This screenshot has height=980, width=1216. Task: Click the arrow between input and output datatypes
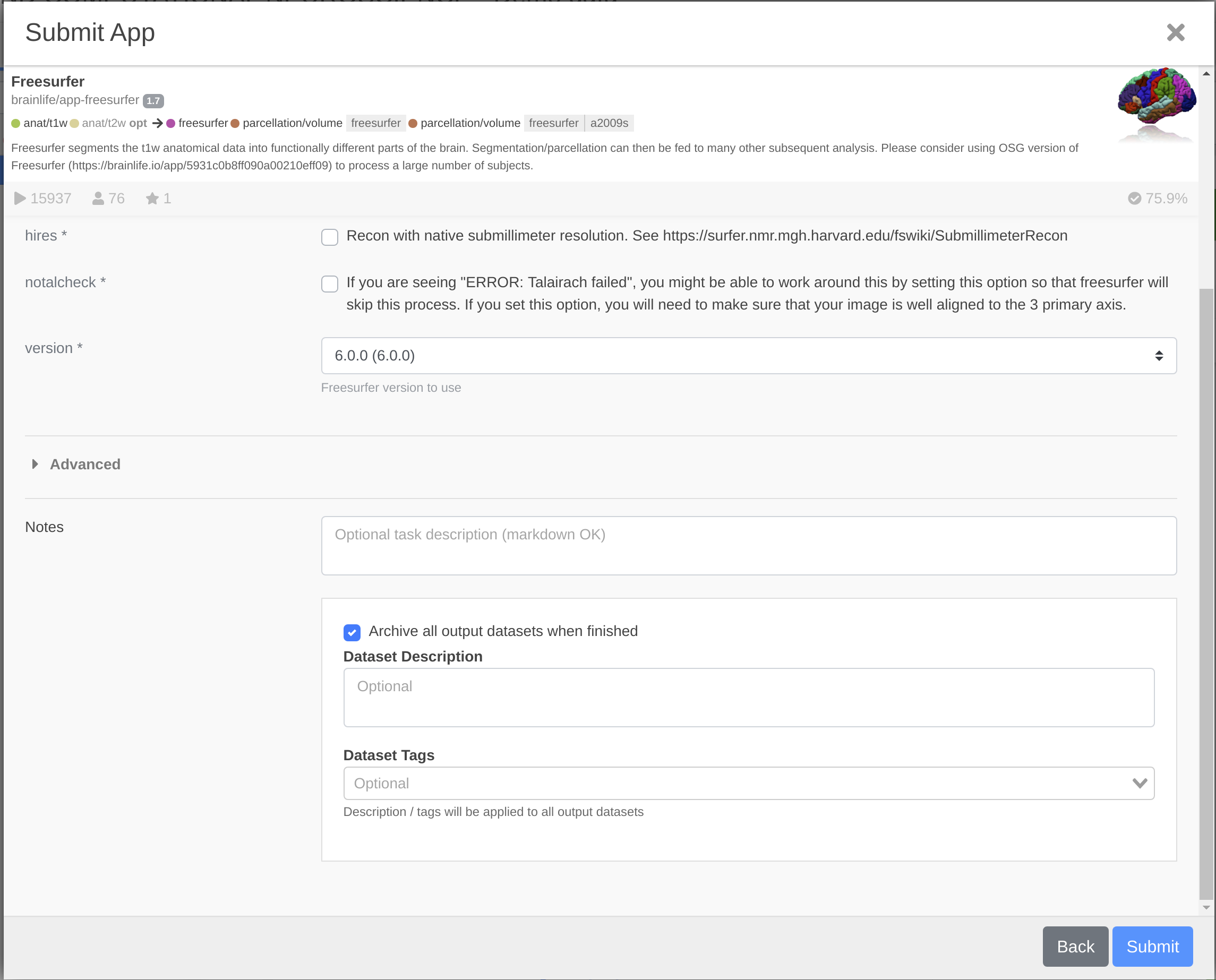(158, 123)
